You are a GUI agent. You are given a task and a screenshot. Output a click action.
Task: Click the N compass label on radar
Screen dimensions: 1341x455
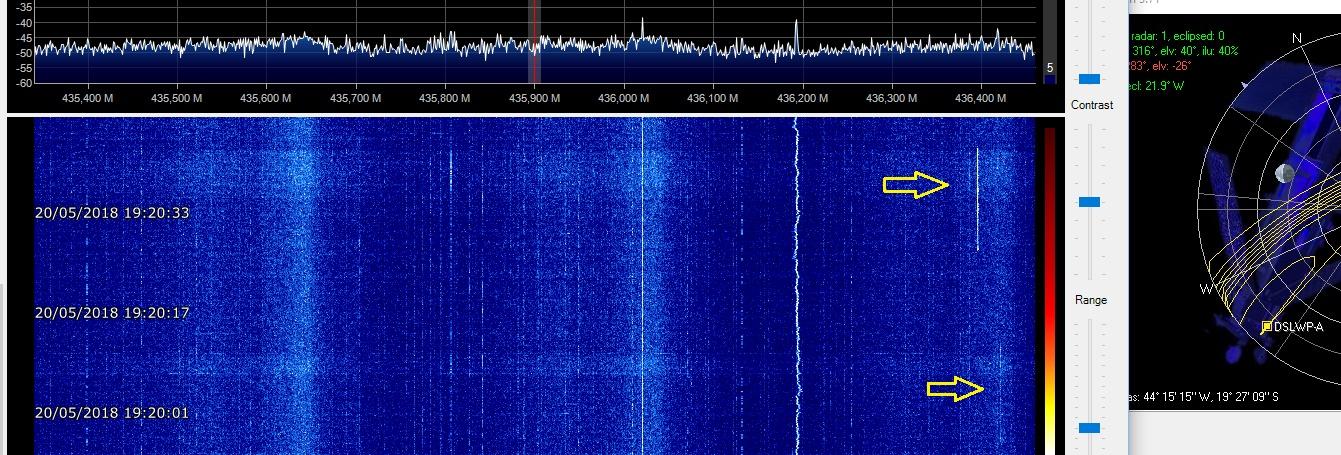coord(1297,38)
